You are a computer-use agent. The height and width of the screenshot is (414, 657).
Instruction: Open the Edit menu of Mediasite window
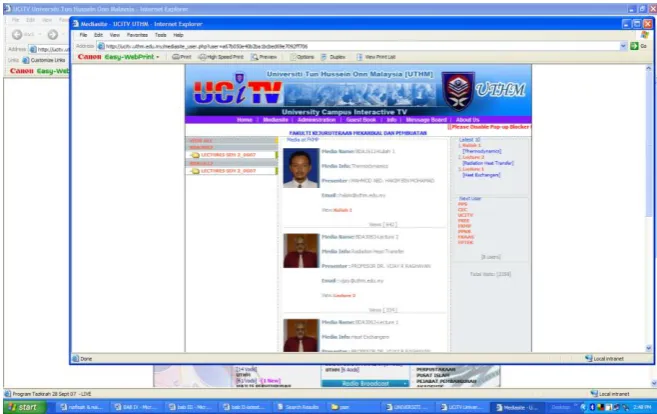[x=98, y=35]
